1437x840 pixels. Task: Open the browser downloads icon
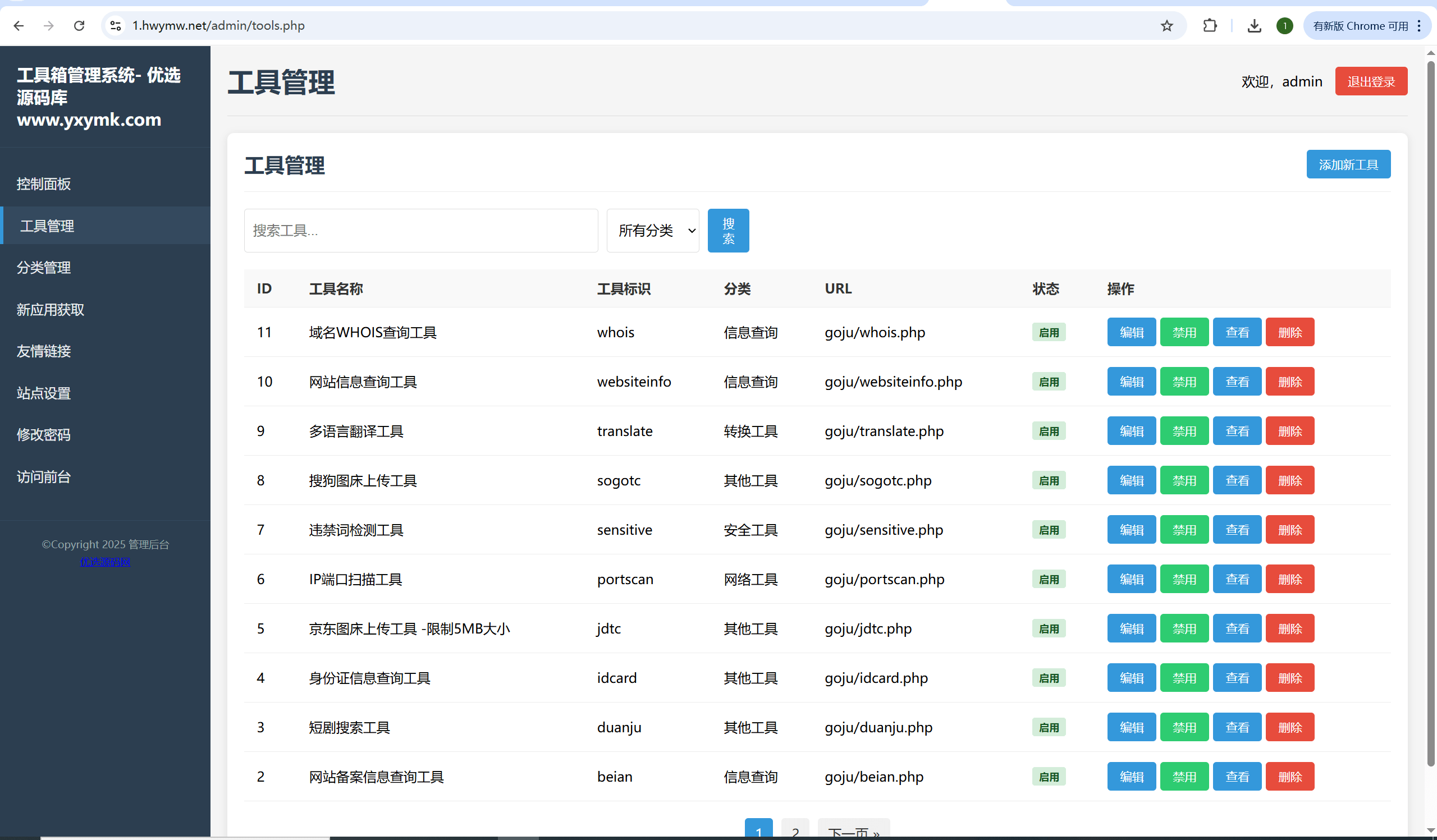pyautogui.click(x=1254, y=26)
